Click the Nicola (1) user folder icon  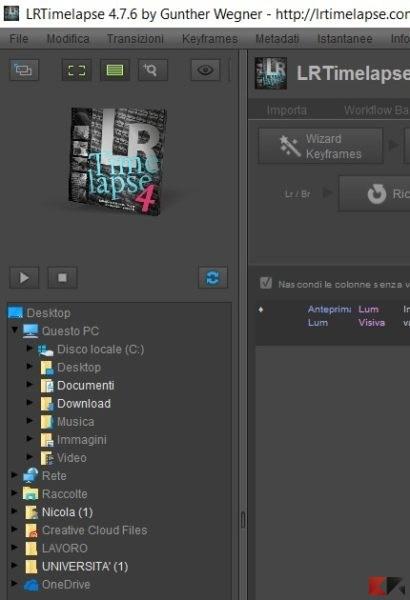click(x=31, y=512)
